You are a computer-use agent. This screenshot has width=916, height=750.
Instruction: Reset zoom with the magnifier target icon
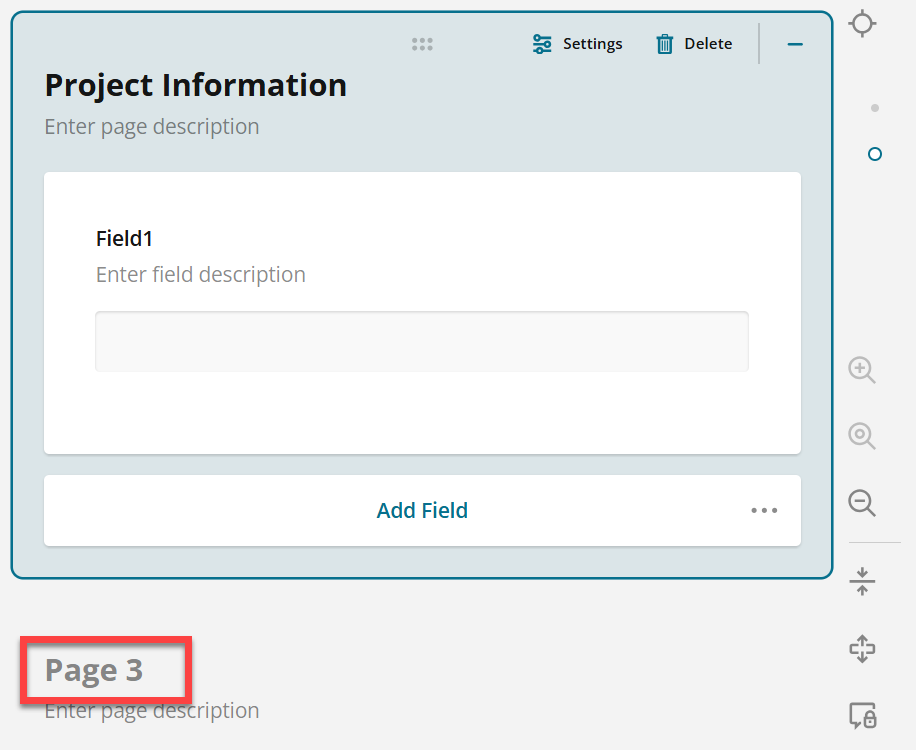pos(862,436)
